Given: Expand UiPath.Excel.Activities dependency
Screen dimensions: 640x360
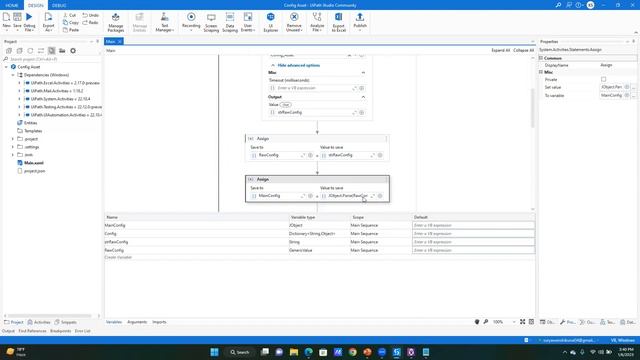Looking at the screenshot, I should click(19, 83).
